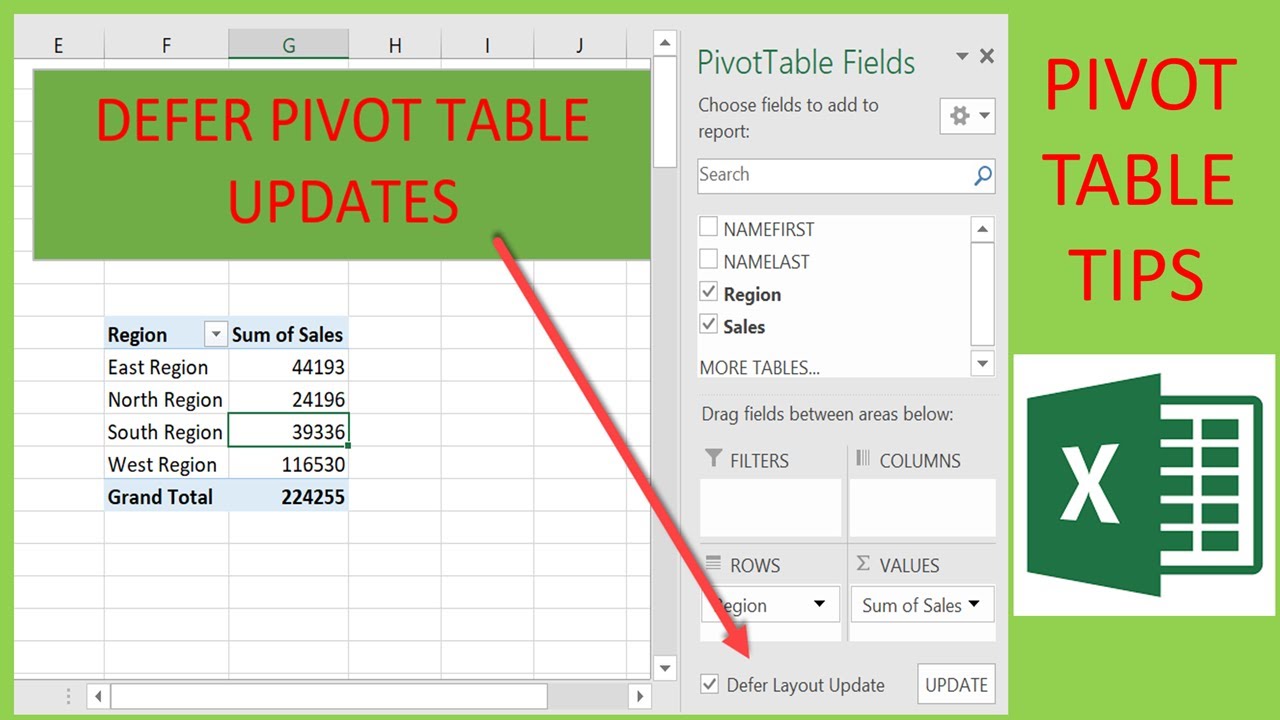Click the sheet tab bar split handle dots
Screen dimensions: 1280x720
(x=68, y=695)
